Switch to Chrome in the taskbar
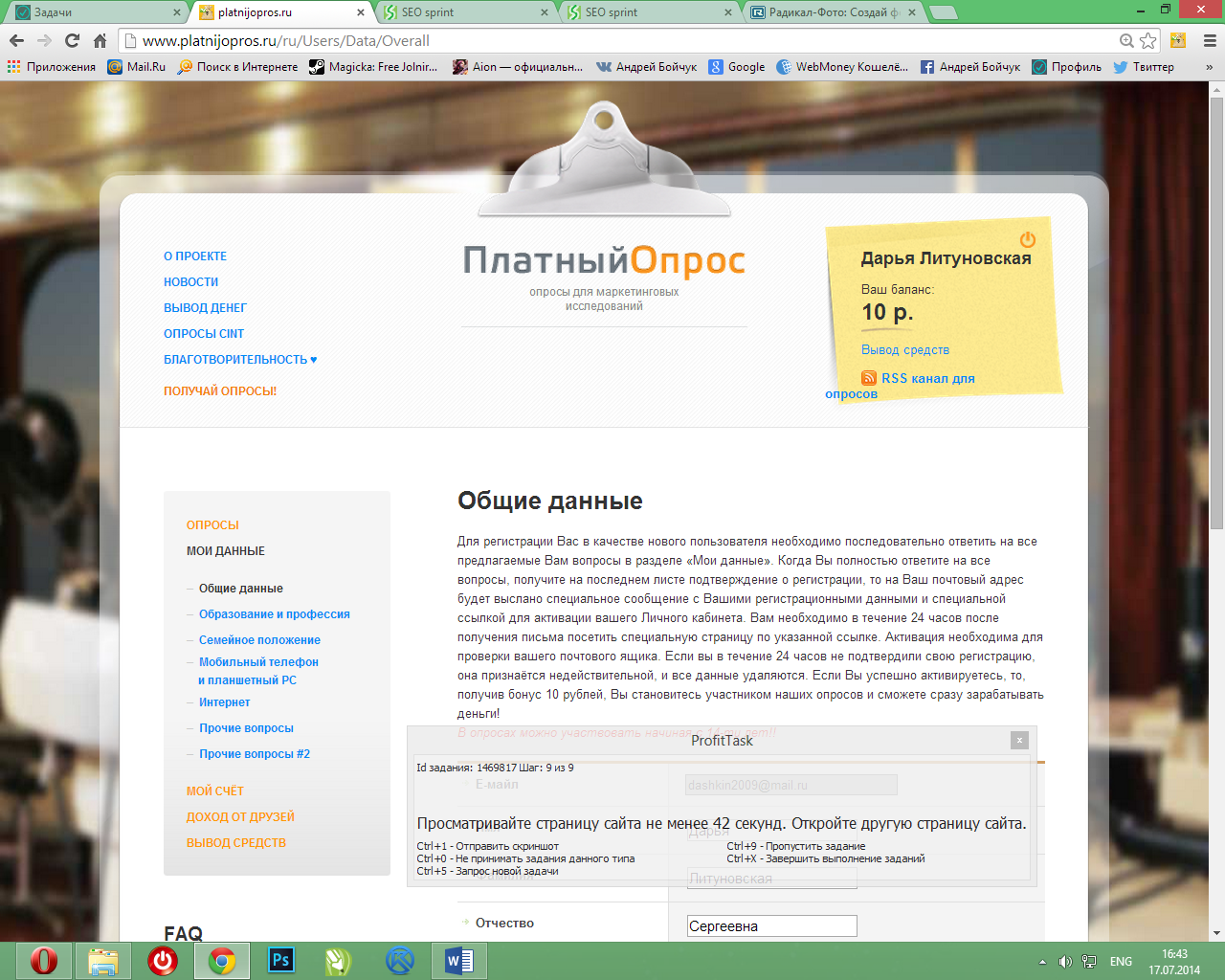 pos(222,960)
